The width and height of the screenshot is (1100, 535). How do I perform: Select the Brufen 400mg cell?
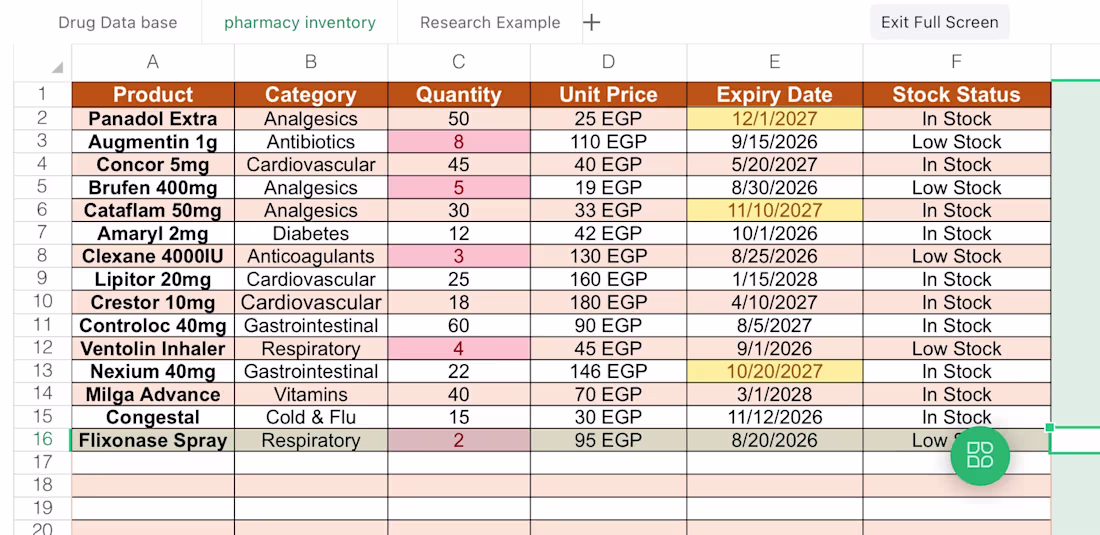coord(153,187)
